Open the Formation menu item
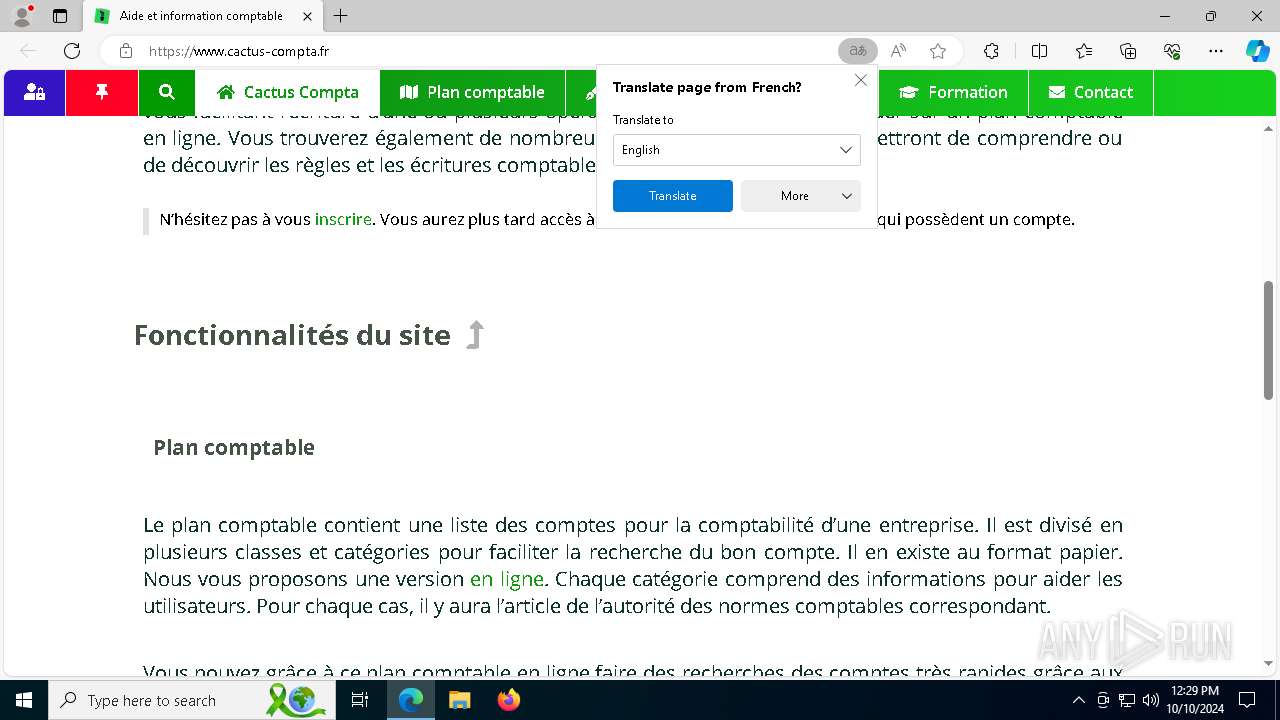The width and height of the screenshot is (1280, 720). (953, 92)
